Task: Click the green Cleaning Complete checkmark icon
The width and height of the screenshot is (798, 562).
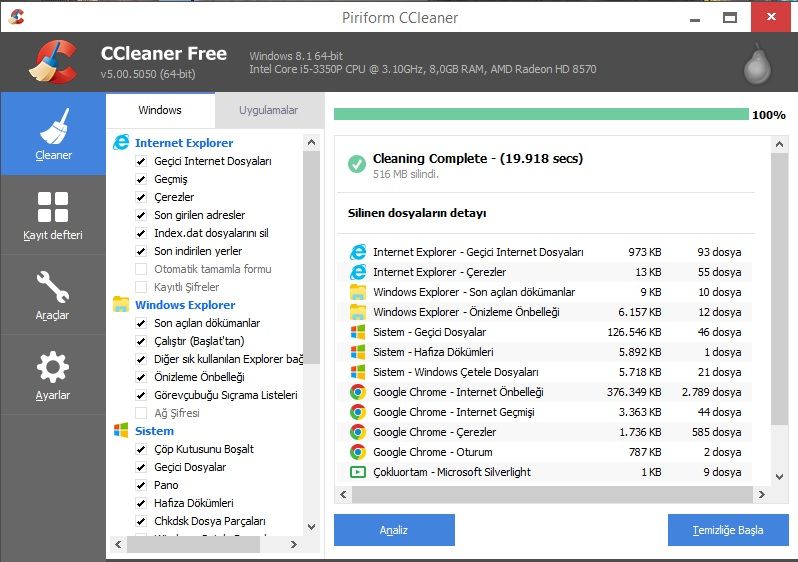Action: 357,163
